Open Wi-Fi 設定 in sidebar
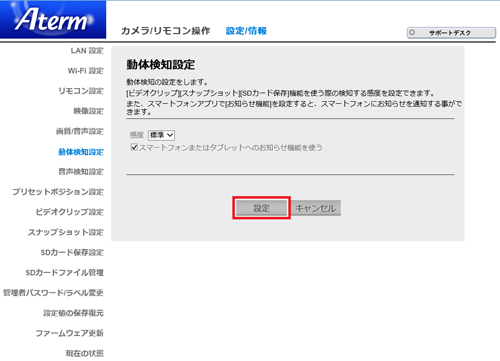 [86, 71]
